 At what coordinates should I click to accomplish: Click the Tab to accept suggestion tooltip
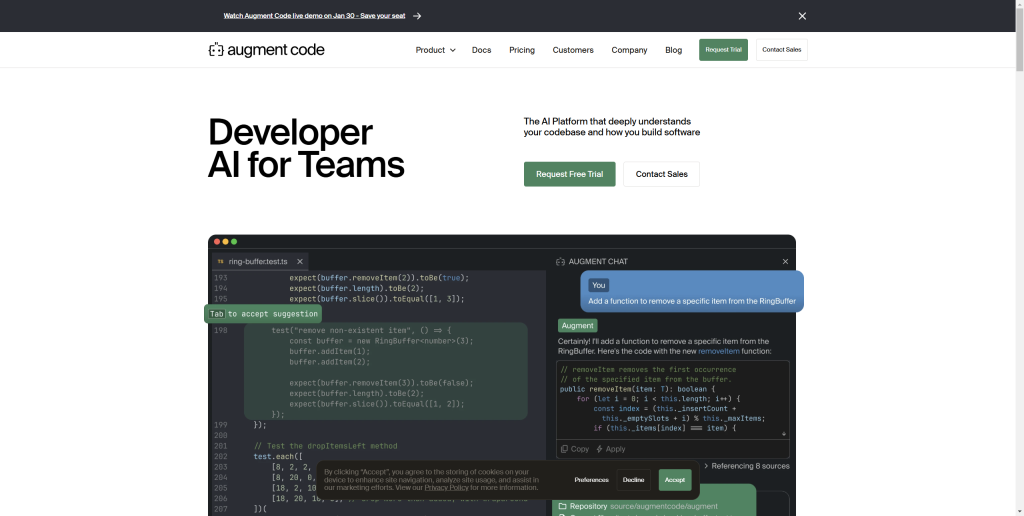point(263,314)
